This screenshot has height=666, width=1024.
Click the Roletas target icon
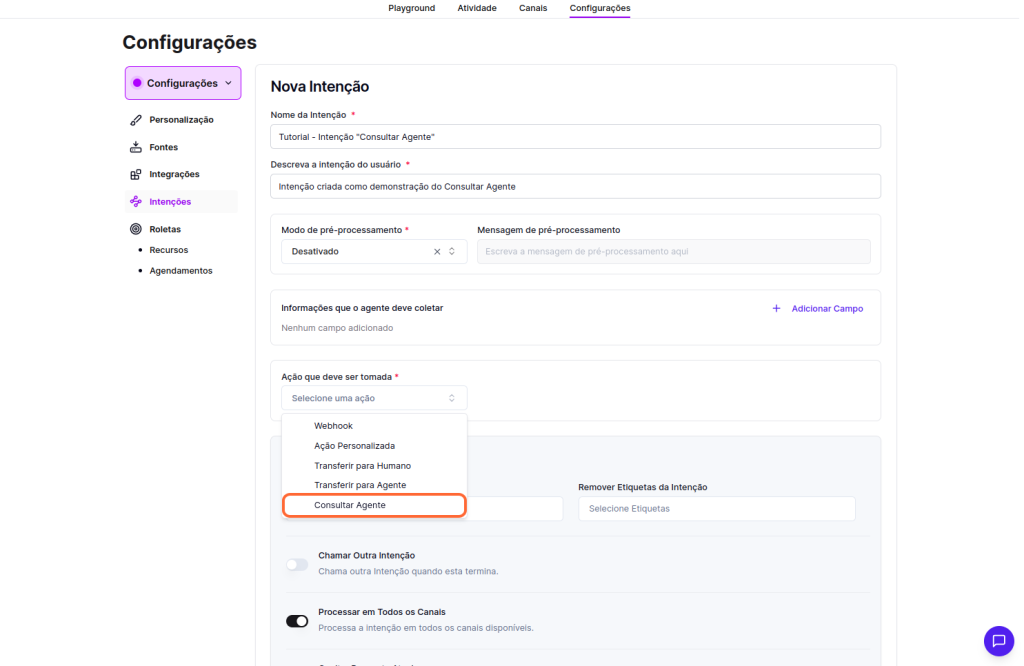[136, 229]
